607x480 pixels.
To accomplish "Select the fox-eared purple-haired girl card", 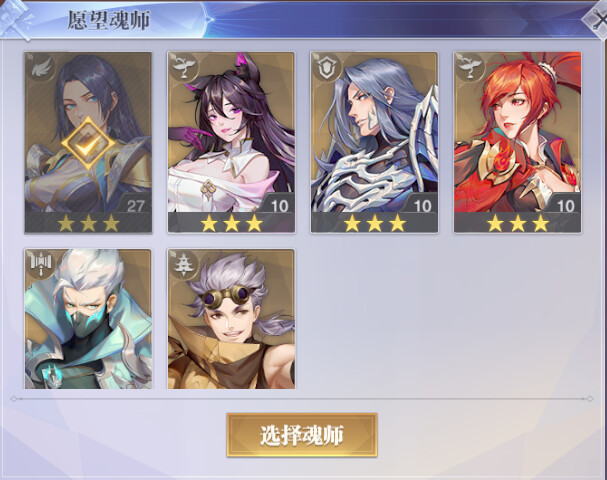I will [x=231, y=142].
